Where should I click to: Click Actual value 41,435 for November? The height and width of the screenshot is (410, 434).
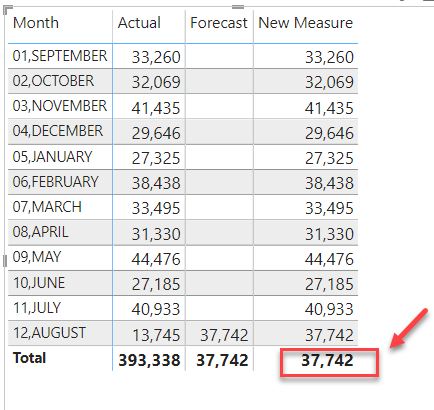156,108
